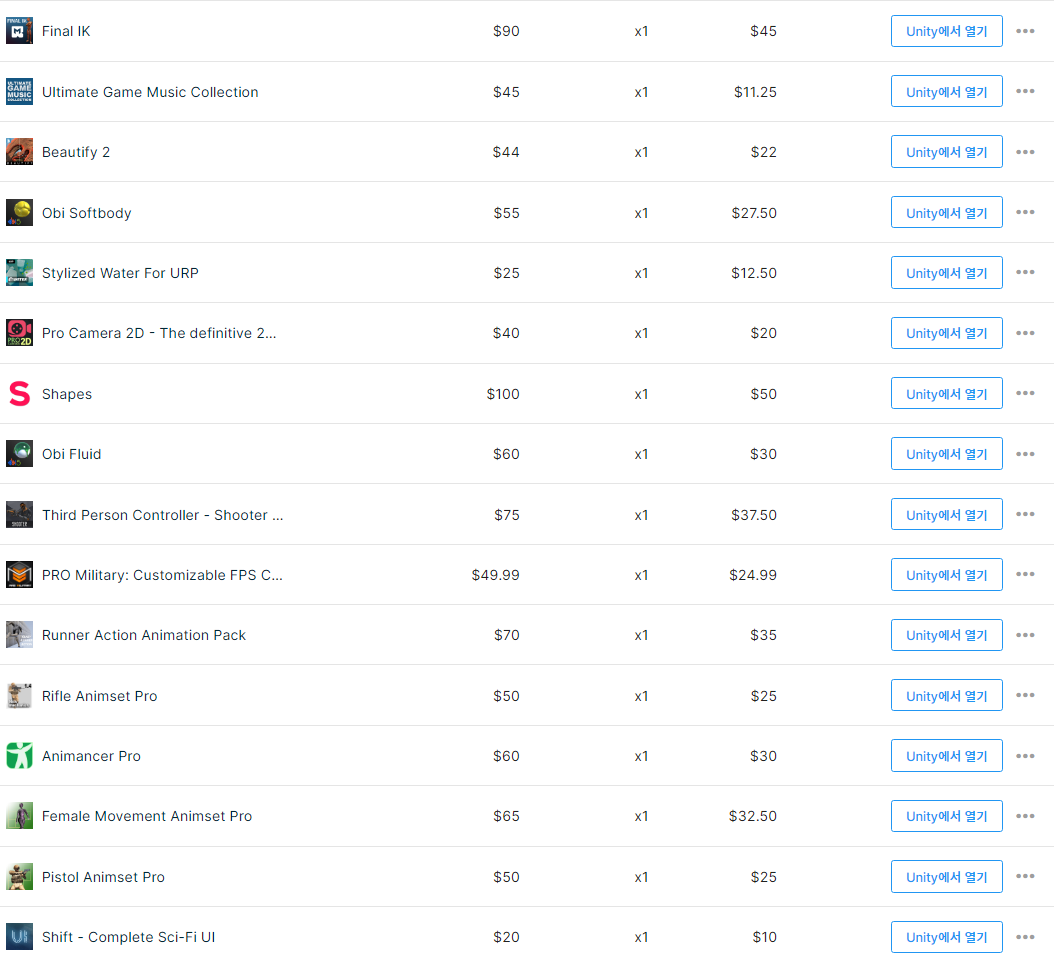The width and height of the screenshot is (1054, 962).
Task: Select the Obi Softbody asset name
Action: click(87, 213)
